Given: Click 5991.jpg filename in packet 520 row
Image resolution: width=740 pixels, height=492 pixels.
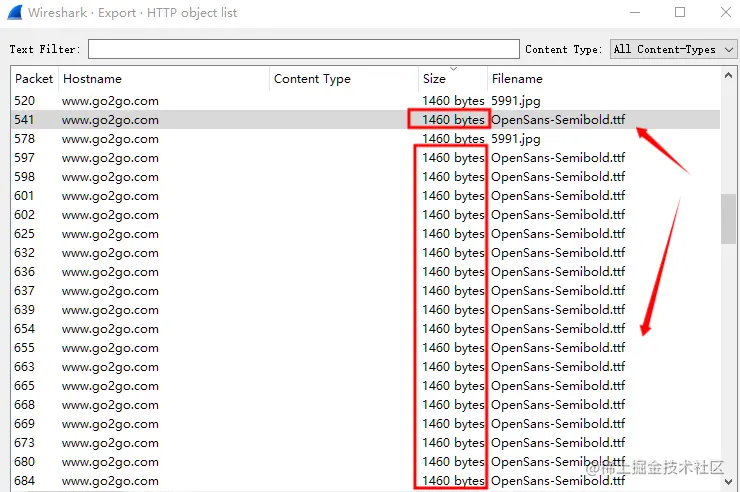Looking at the screenshot, I should click(x=516, y=101).
